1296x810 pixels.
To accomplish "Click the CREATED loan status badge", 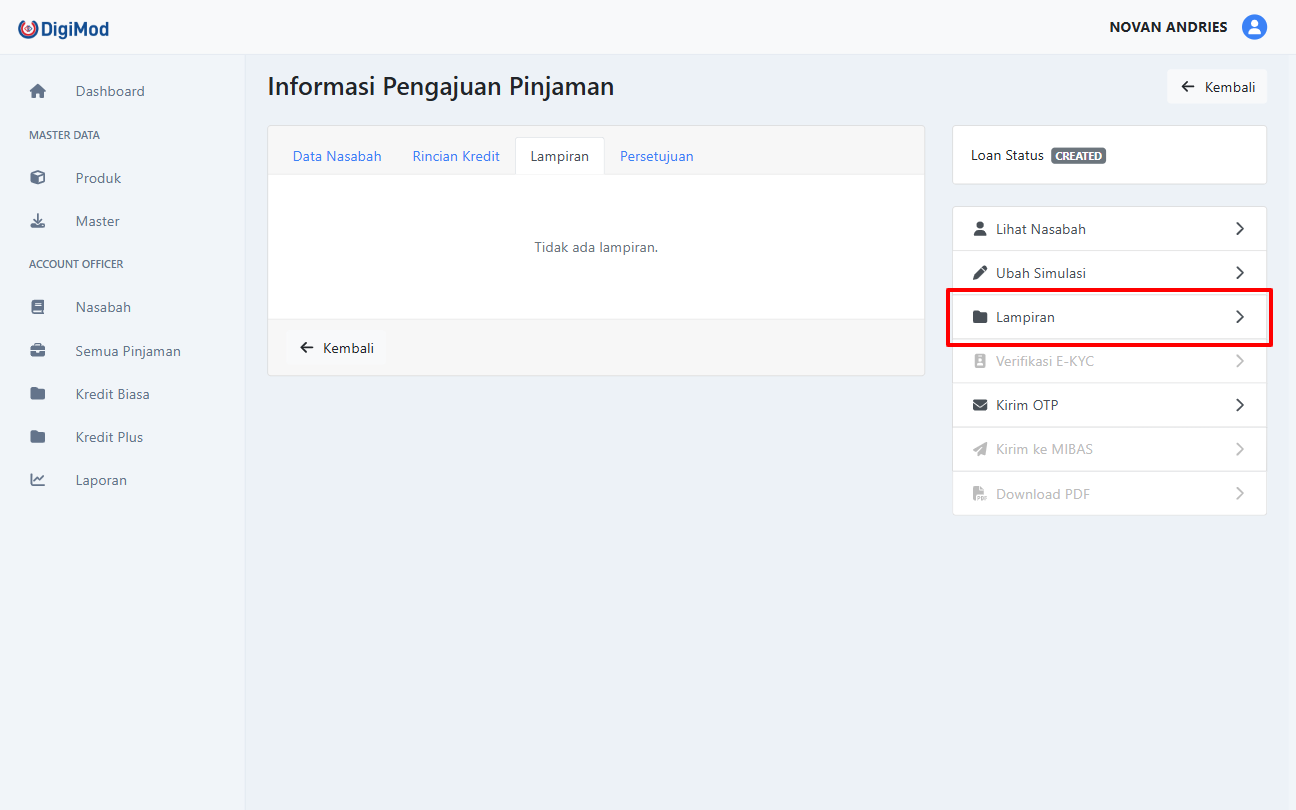I will [x=1078, y=156].
